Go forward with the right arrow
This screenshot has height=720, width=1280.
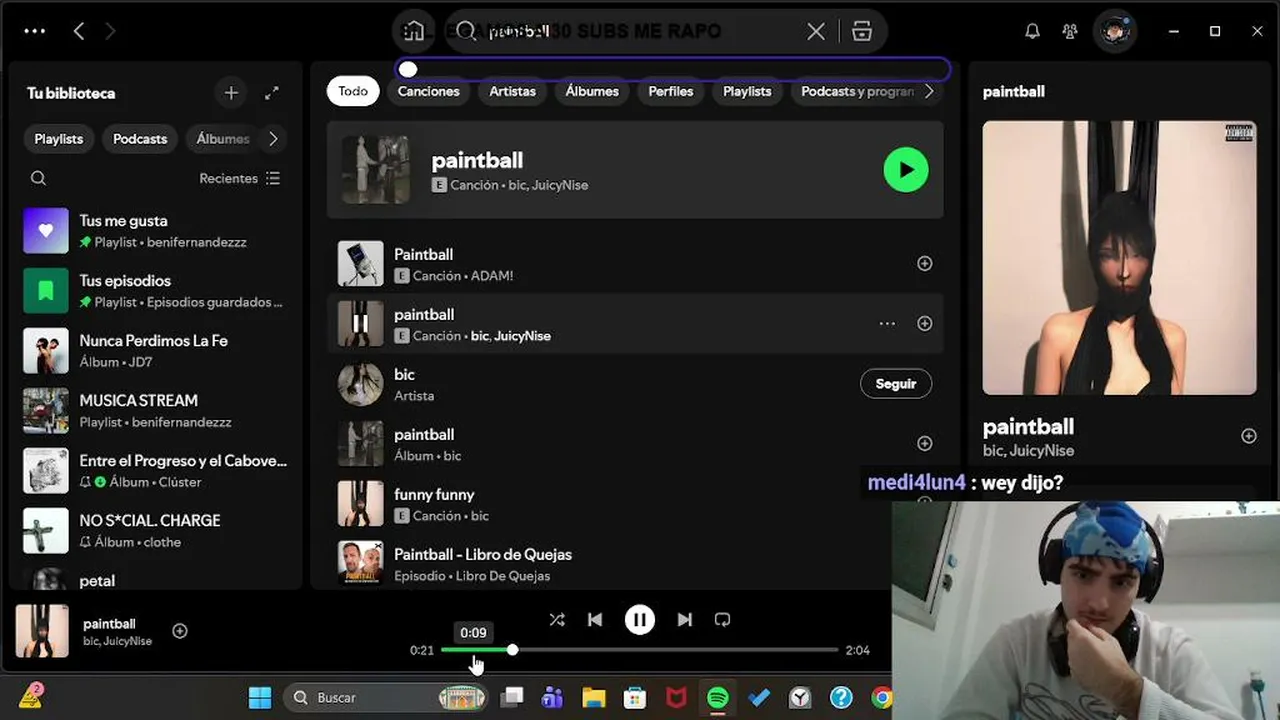tap(110, 31)
